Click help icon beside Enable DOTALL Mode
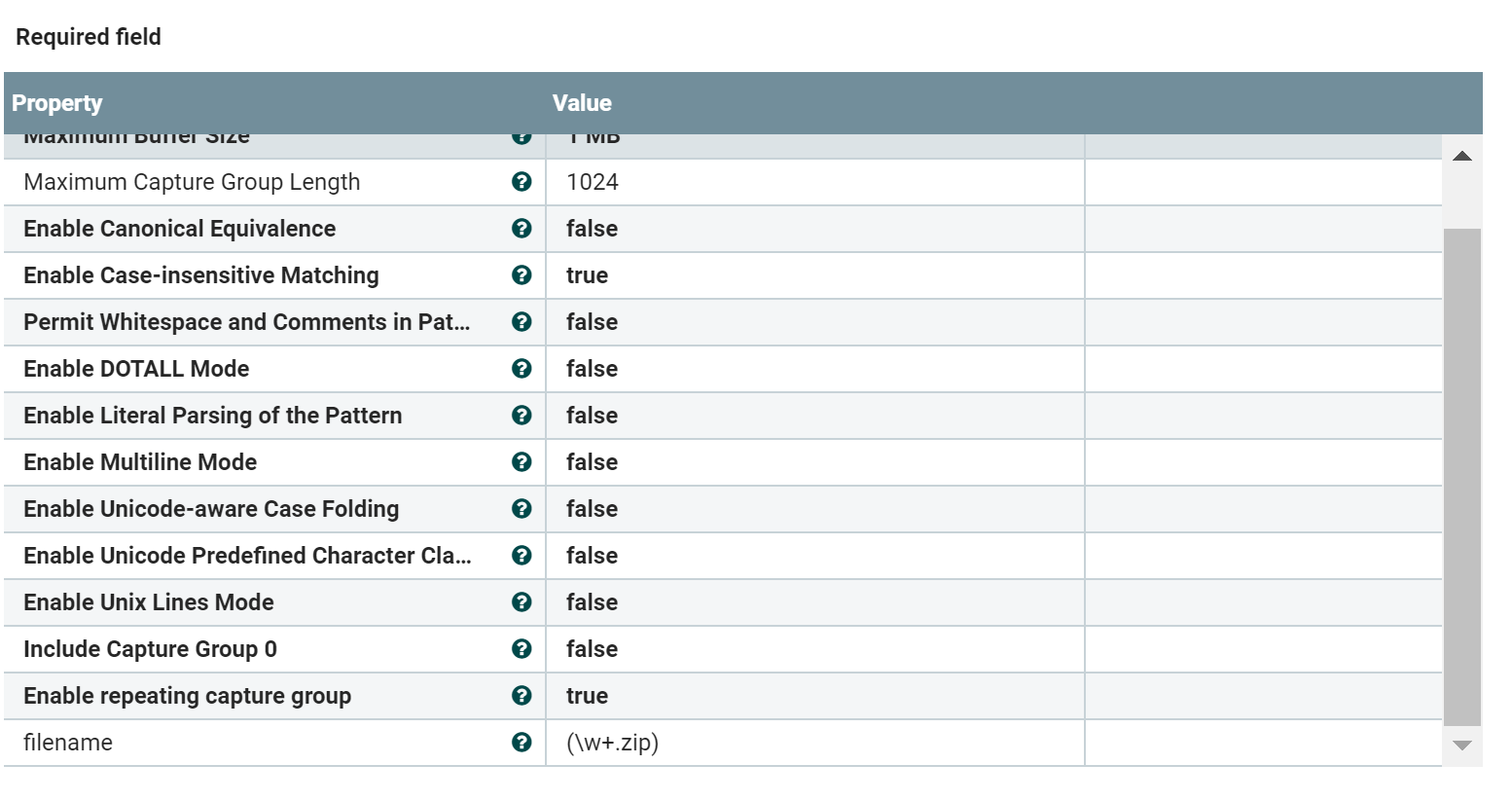1512x801 pixels. pyautogui.click(x=522, y=369)
